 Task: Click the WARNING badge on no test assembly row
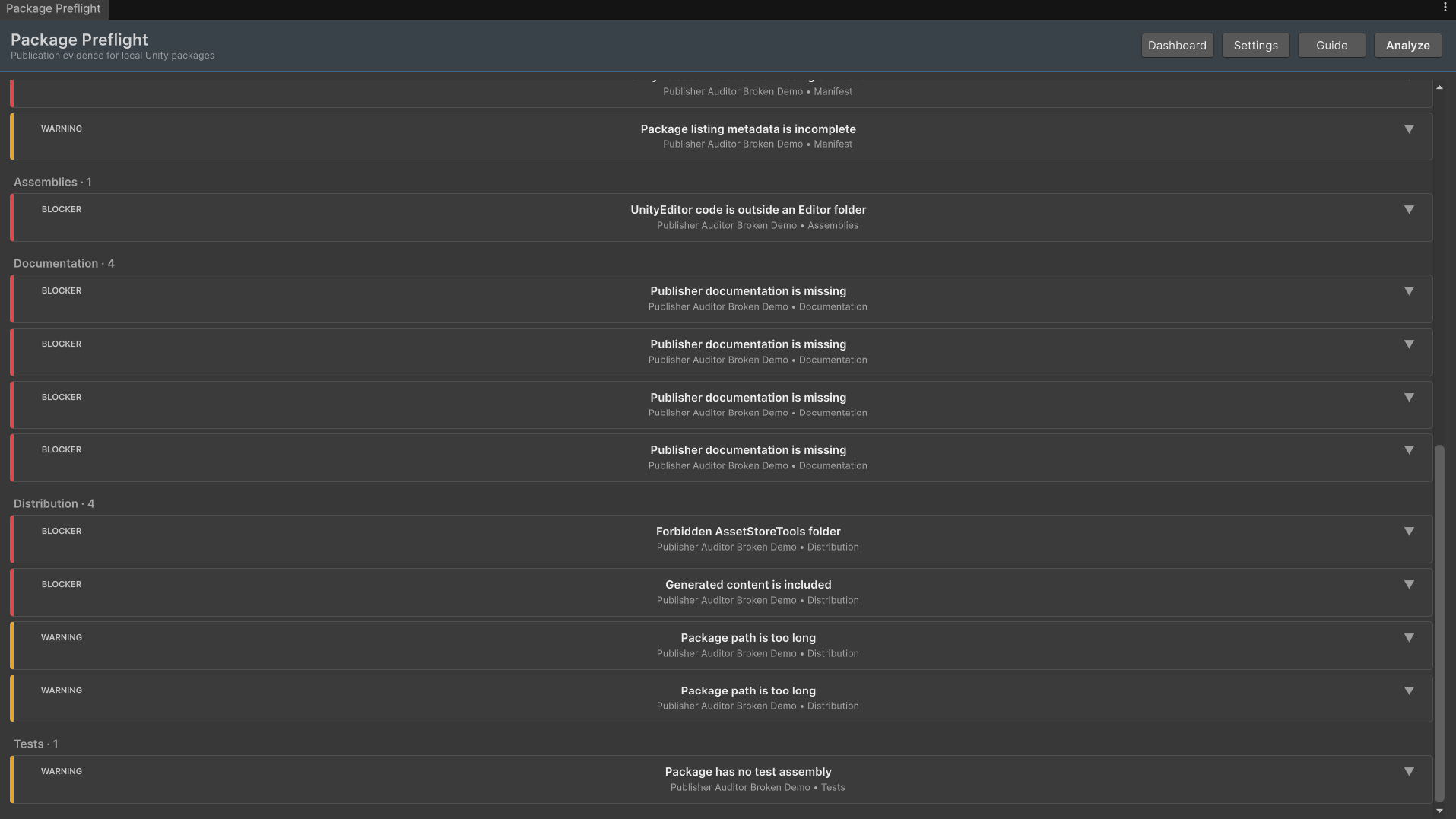pos(62,772)
